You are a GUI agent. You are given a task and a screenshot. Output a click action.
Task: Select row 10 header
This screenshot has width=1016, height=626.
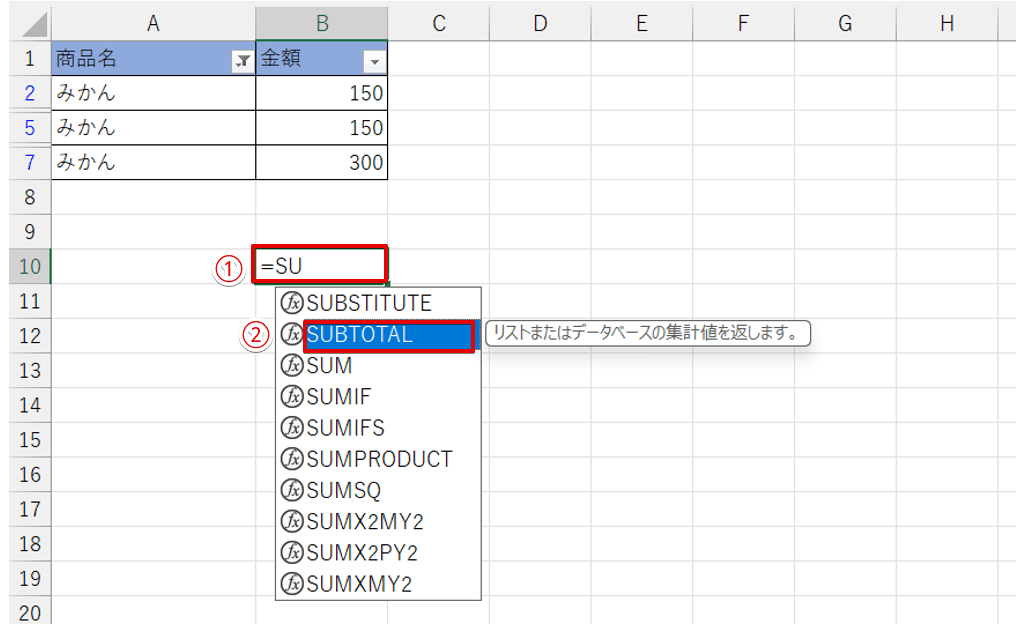click(x=30, y=266)
